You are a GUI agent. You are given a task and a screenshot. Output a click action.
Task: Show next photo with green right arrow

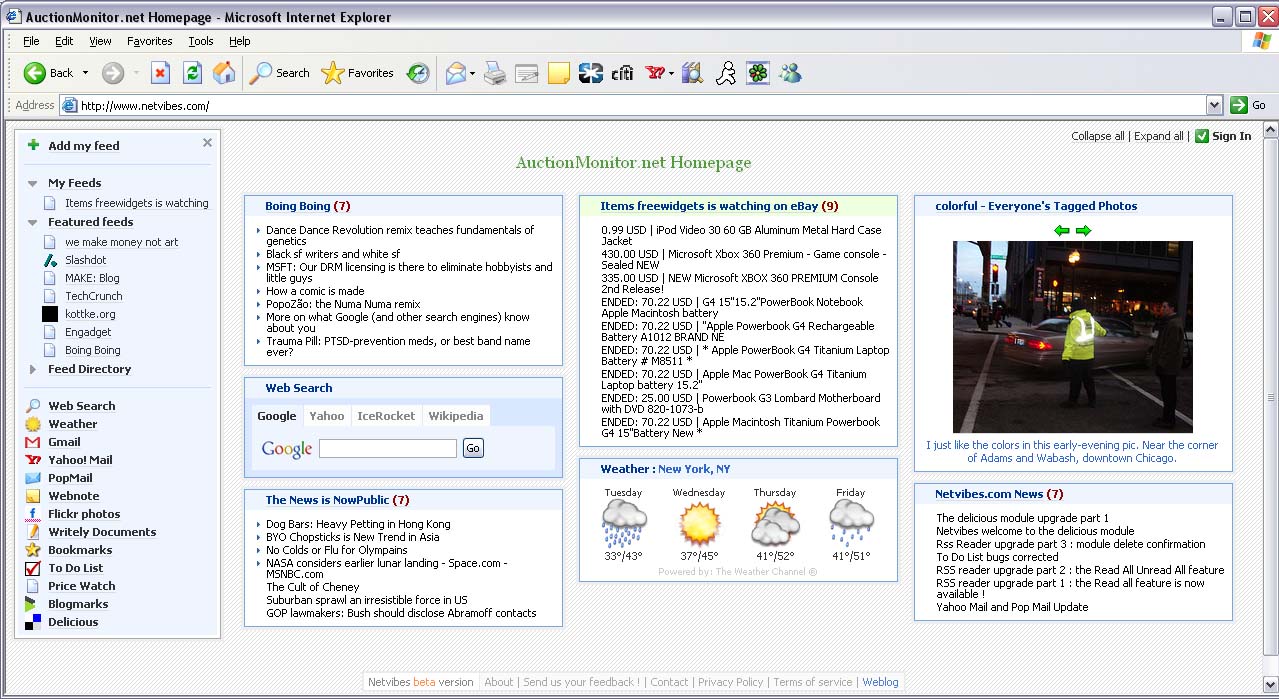point(1083,231)
